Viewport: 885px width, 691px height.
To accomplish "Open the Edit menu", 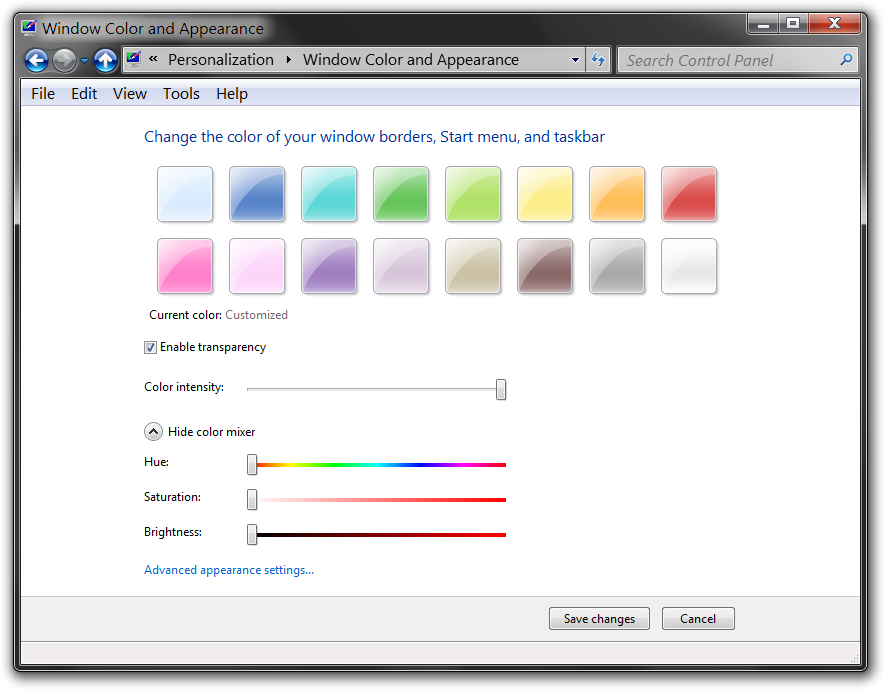I will coord(84,94).
